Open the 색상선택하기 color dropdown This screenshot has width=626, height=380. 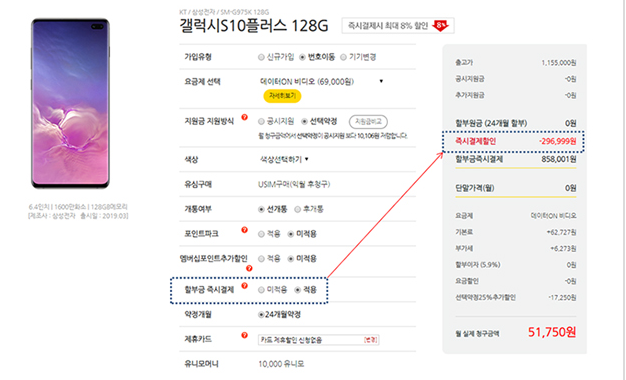point(284,159)
